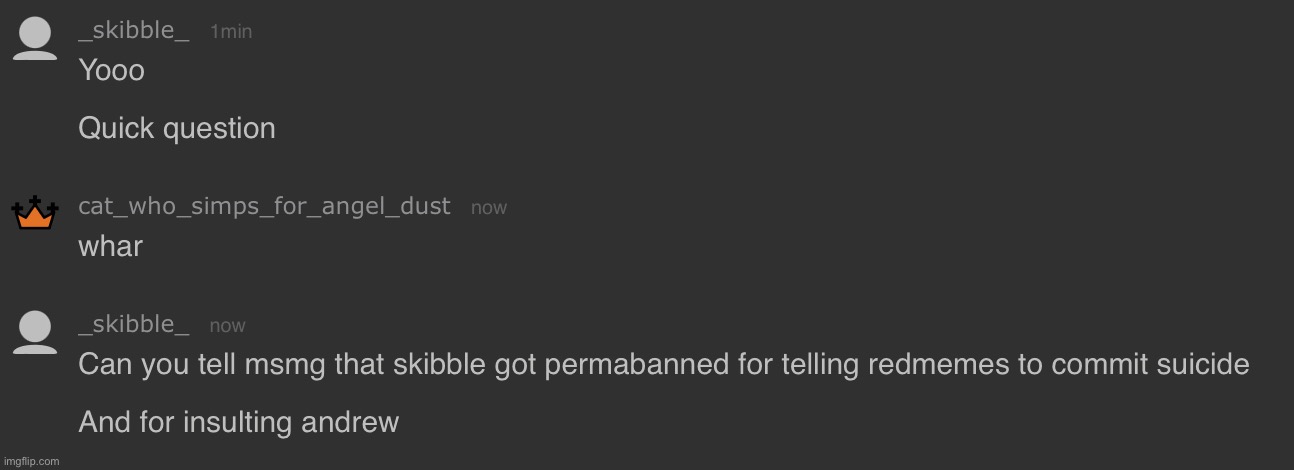
Task: Open the cat_who_simps_for_angel_dust username profile
Action: (x=264, y=207)
